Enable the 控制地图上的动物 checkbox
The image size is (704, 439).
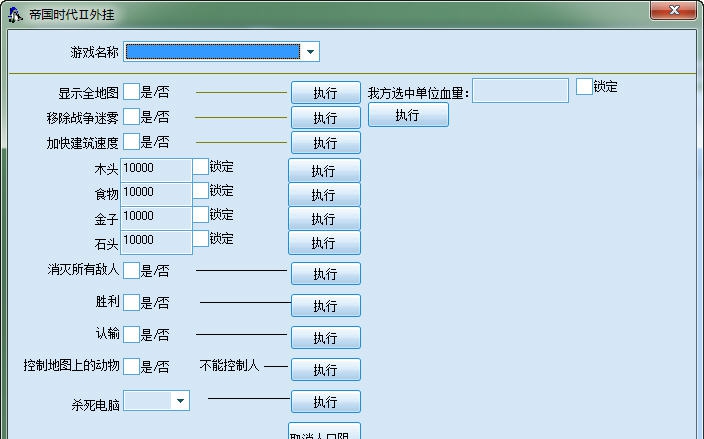click(131, 366)
